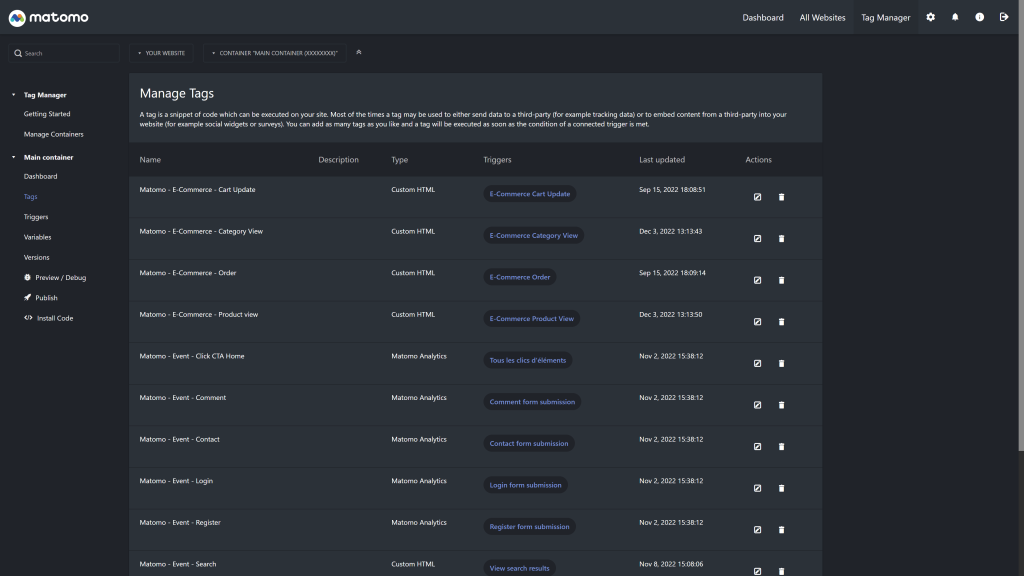Open the Main Container selector dropdown
The image size is (1024, 576).
point(274,53)
